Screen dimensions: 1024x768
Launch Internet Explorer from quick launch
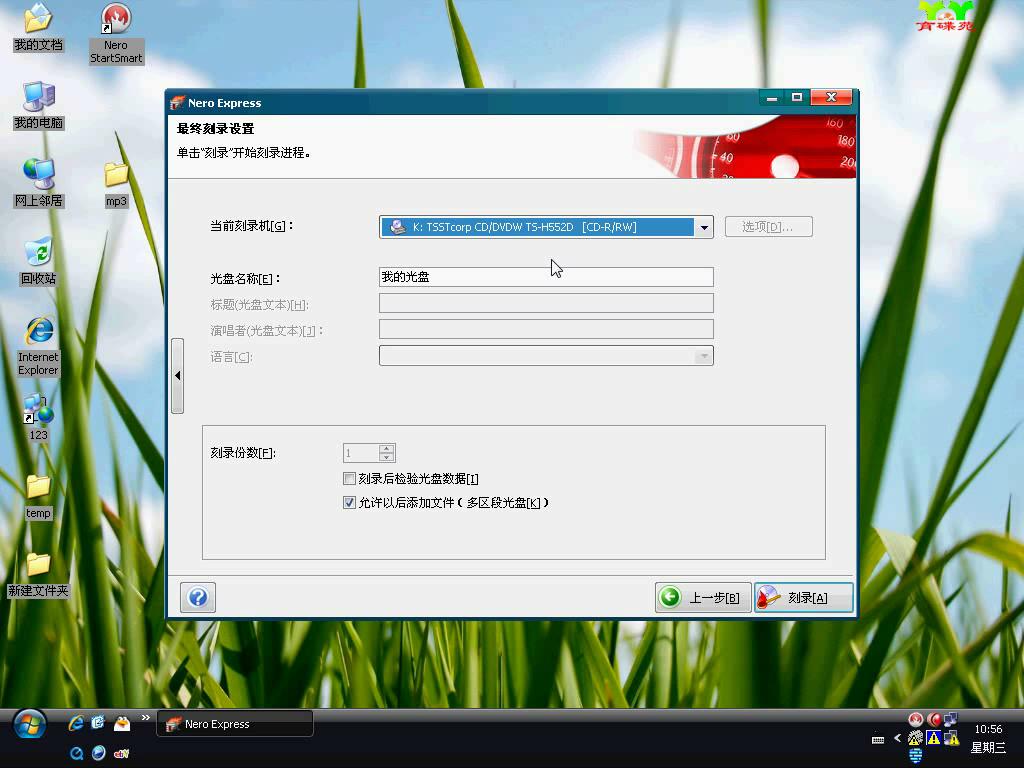pos(76,722)
